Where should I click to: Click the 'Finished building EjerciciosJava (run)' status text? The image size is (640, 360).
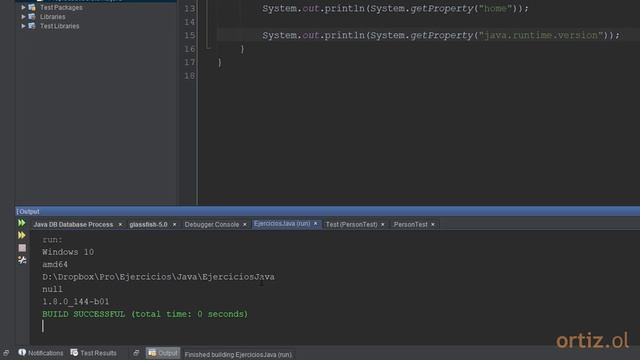point(238,355)
